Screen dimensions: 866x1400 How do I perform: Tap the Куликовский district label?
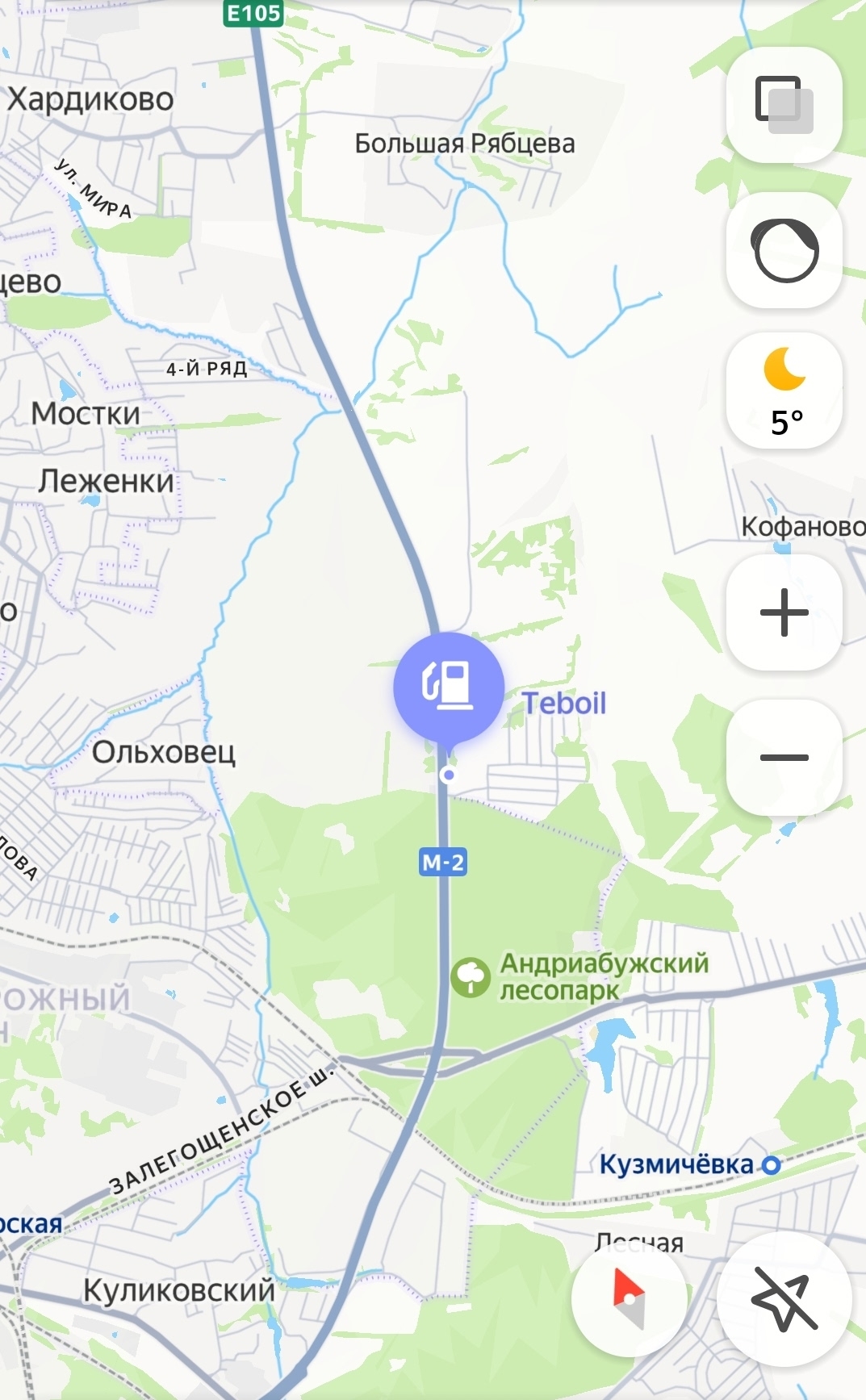[179, 1290]
